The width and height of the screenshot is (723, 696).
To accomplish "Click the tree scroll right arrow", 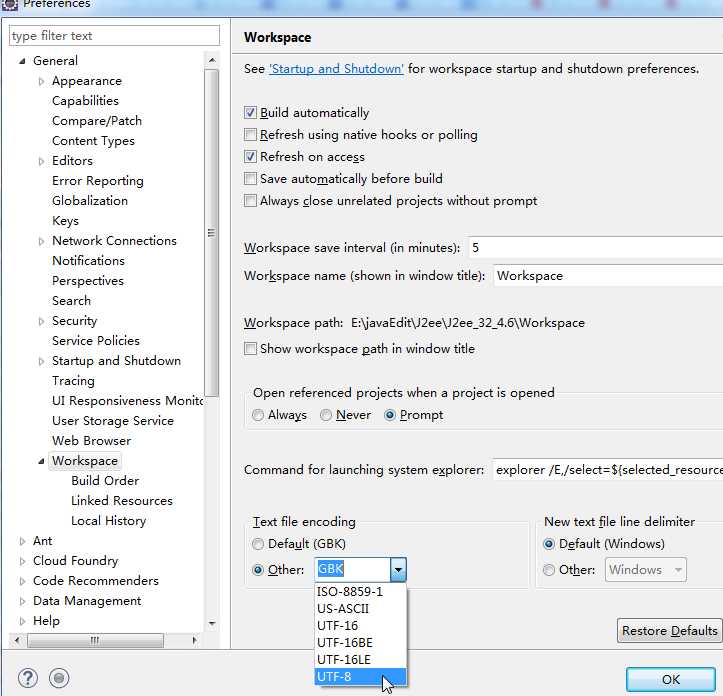I will [195, 640].
